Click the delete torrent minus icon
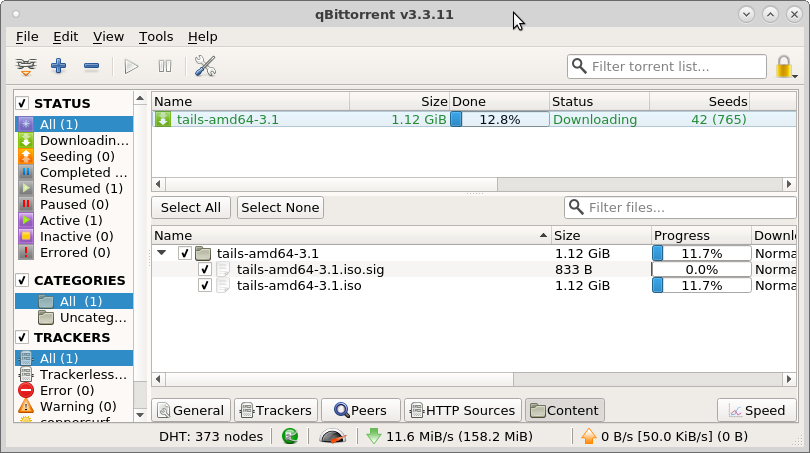 pos(91,67)
